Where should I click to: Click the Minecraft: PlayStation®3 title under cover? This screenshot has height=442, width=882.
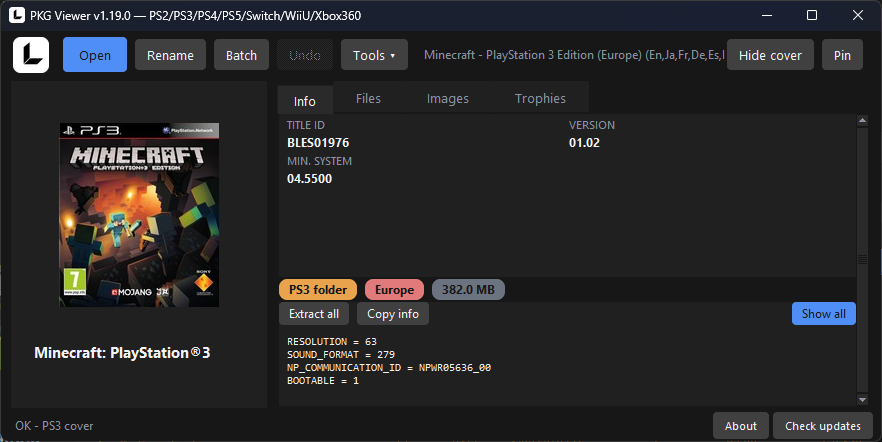(x=122, y=353)
